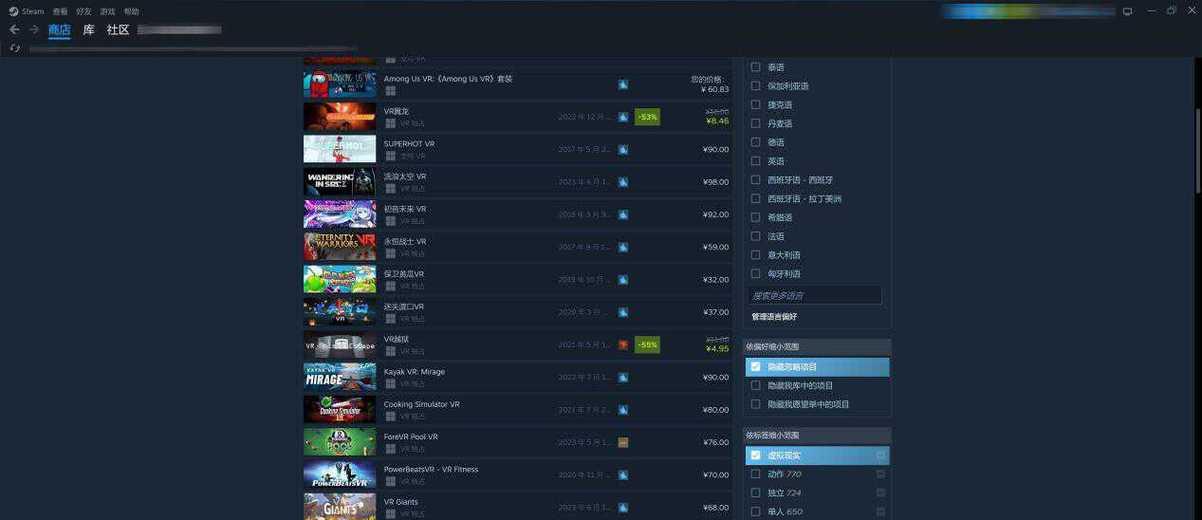Click the Steam logo menu
1202x520 pixels.
point(14,11)
